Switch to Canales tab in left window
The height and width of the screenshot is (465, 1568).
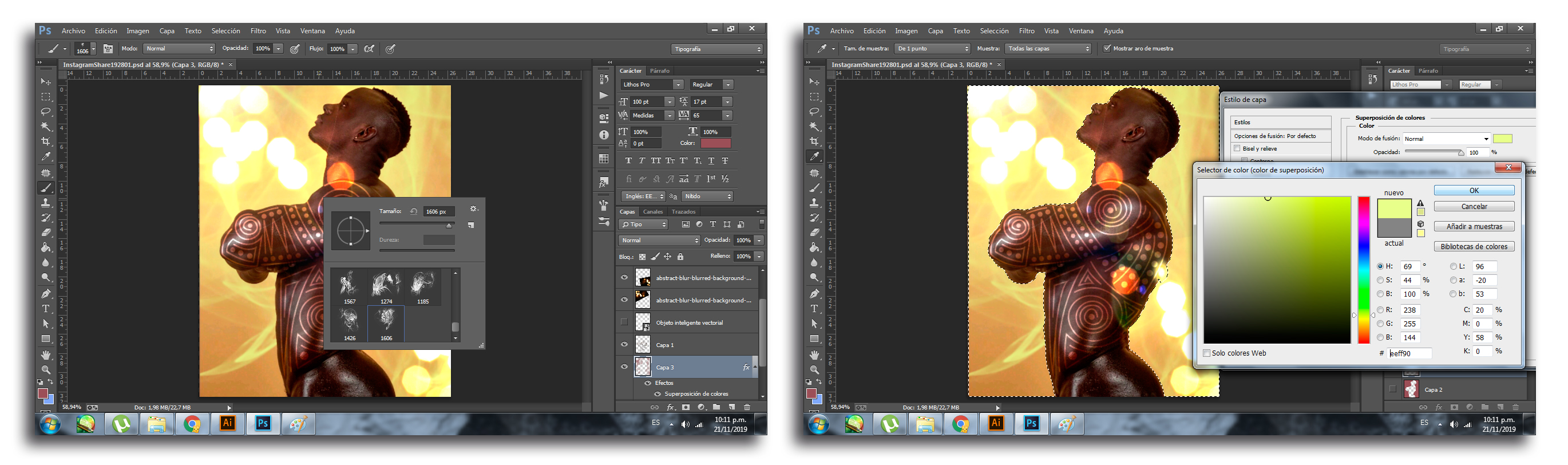click(652, 212)
